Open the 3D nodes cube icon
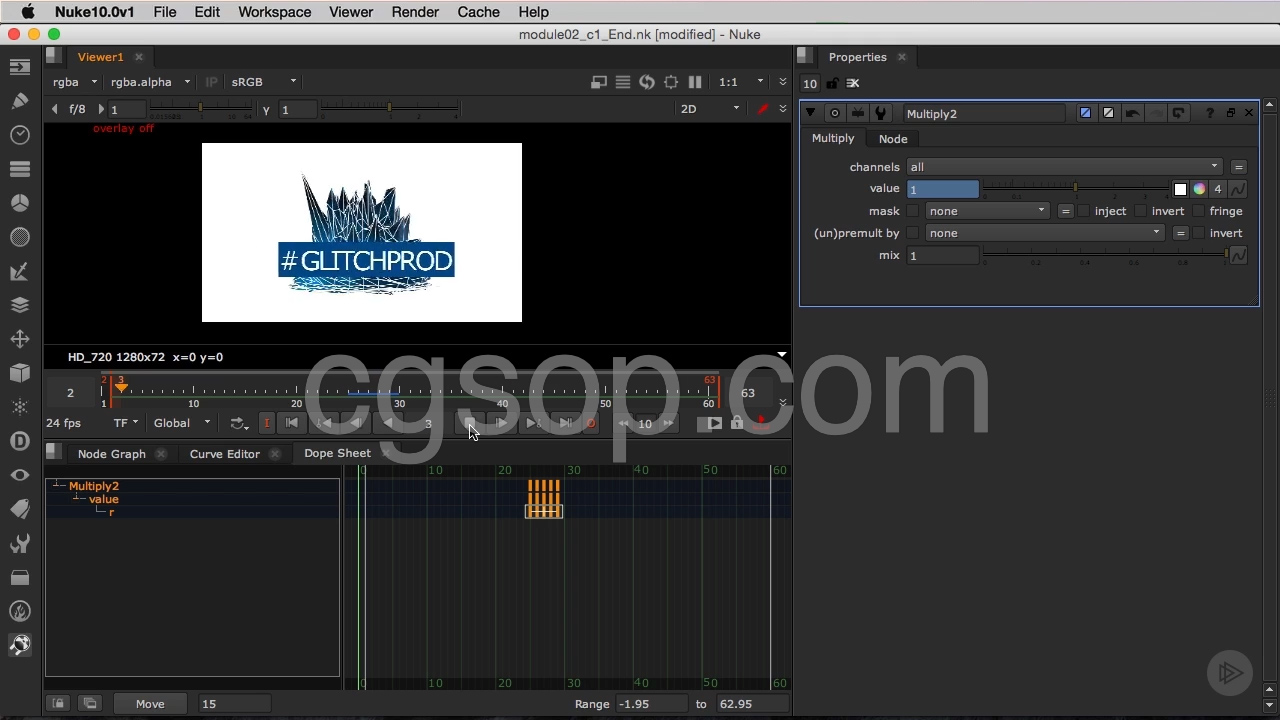 20,373
